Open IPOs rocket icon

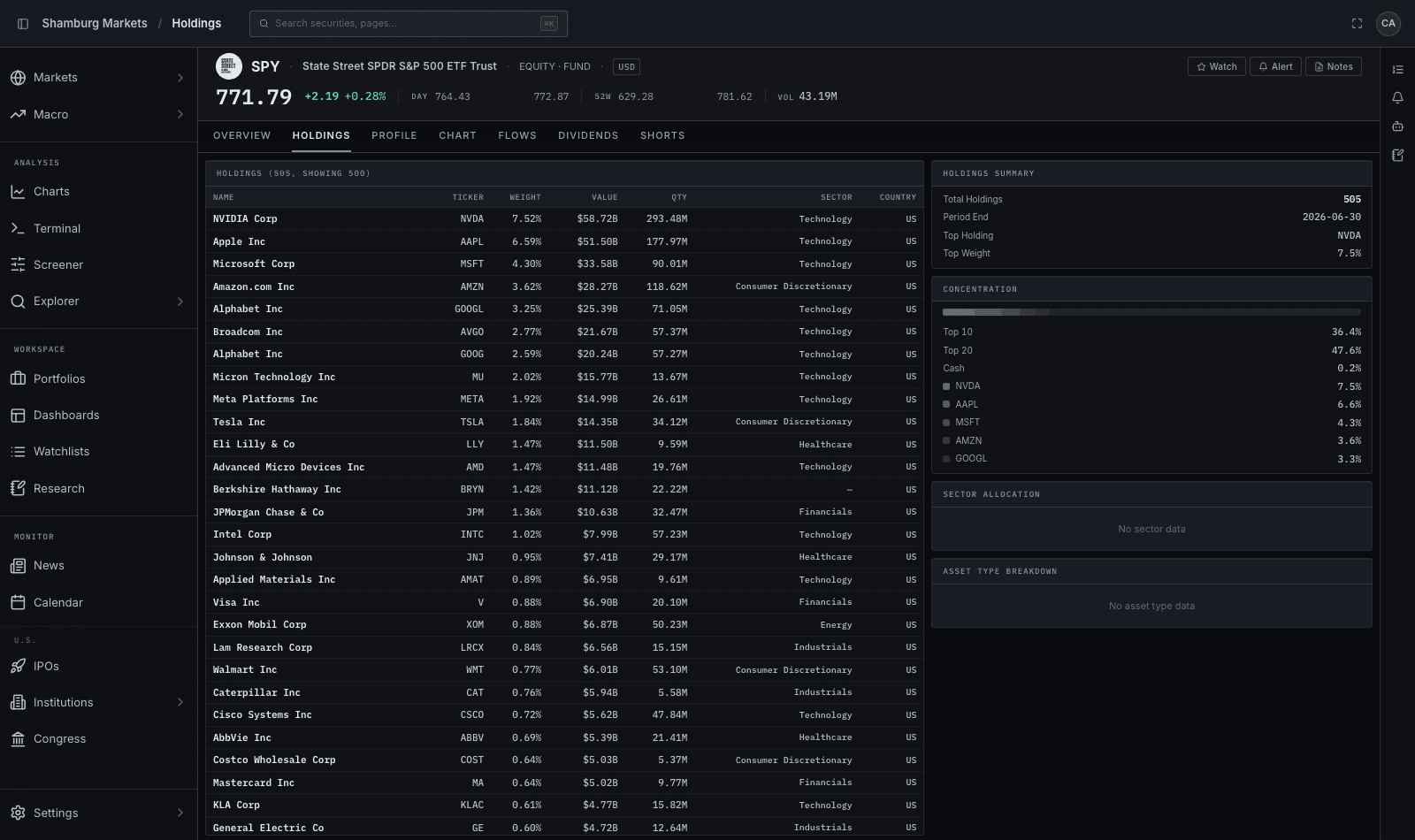coord(18,666)
